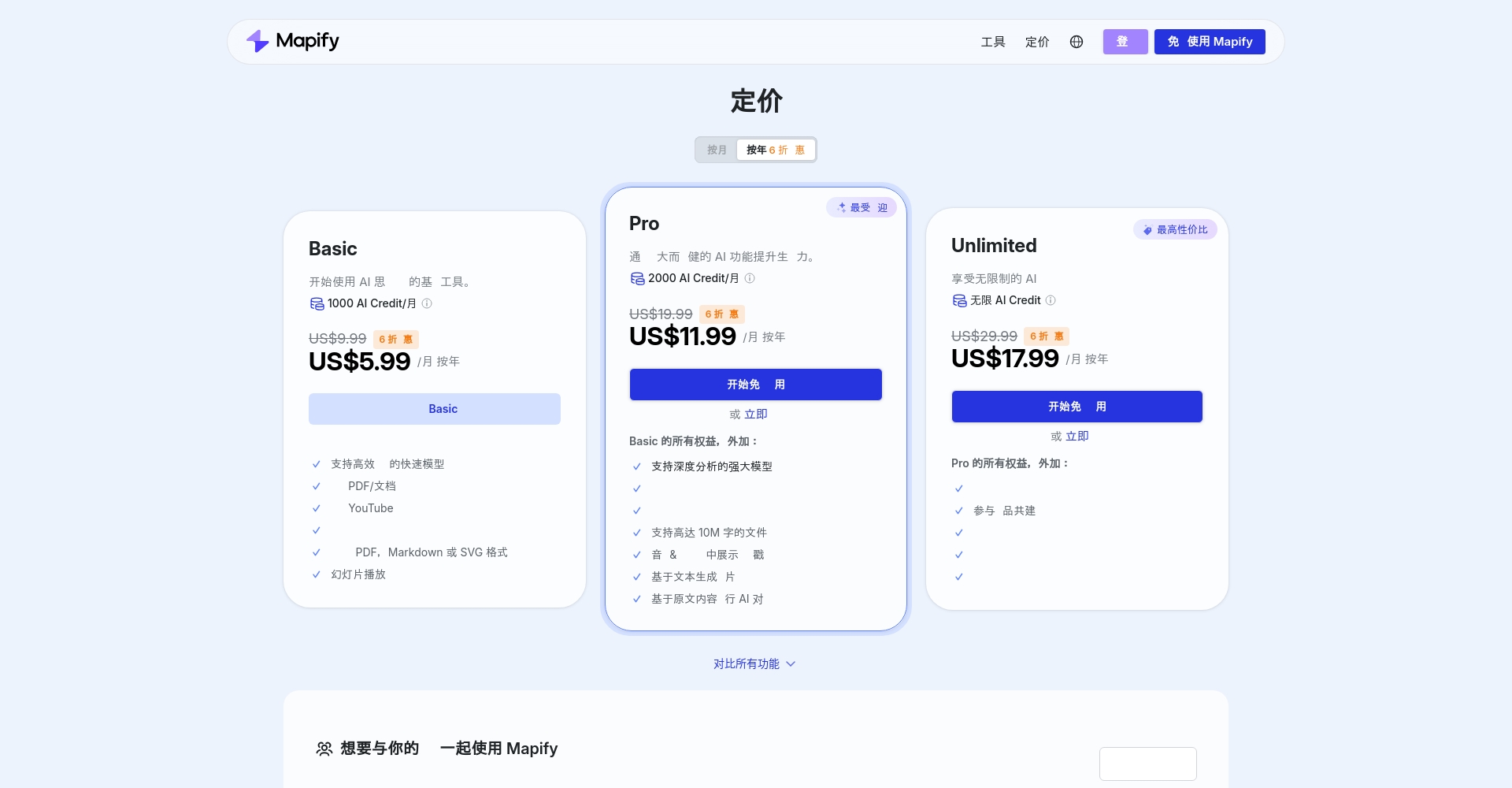Click info icon beside unlimited AI Credit
Image resolution: width=1512 pixels, height=788 pixels.
tap(1051, 300)
